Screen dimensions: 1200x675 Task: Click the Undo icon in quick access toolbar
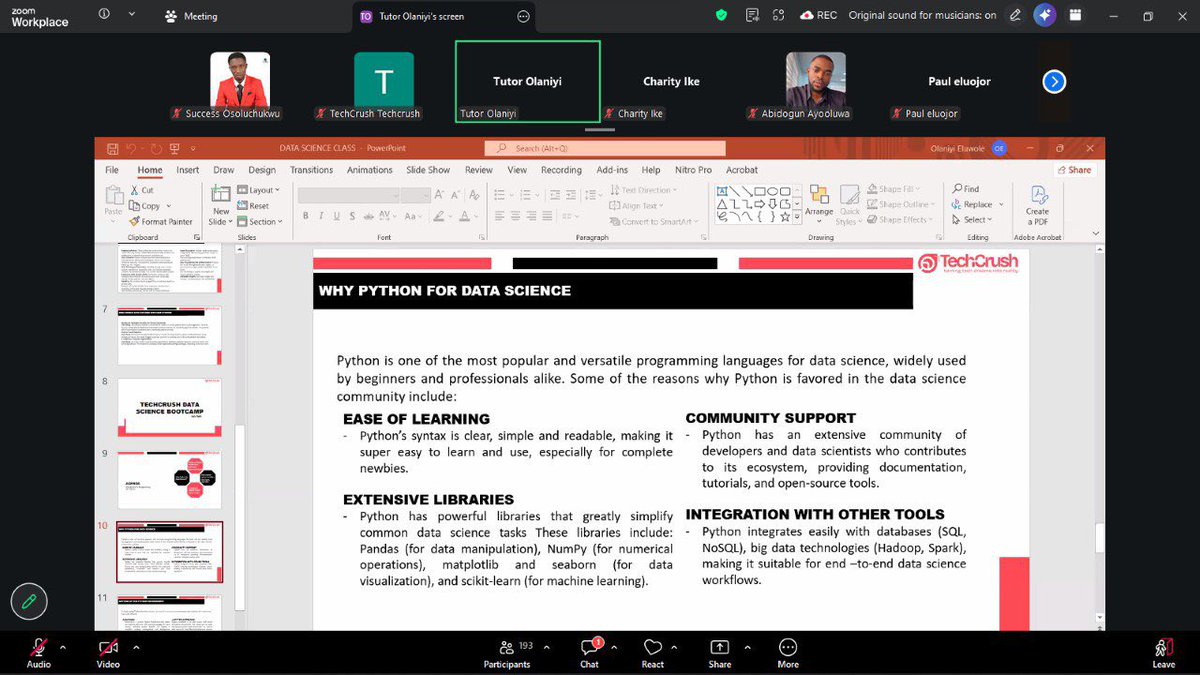click(131, 148)
